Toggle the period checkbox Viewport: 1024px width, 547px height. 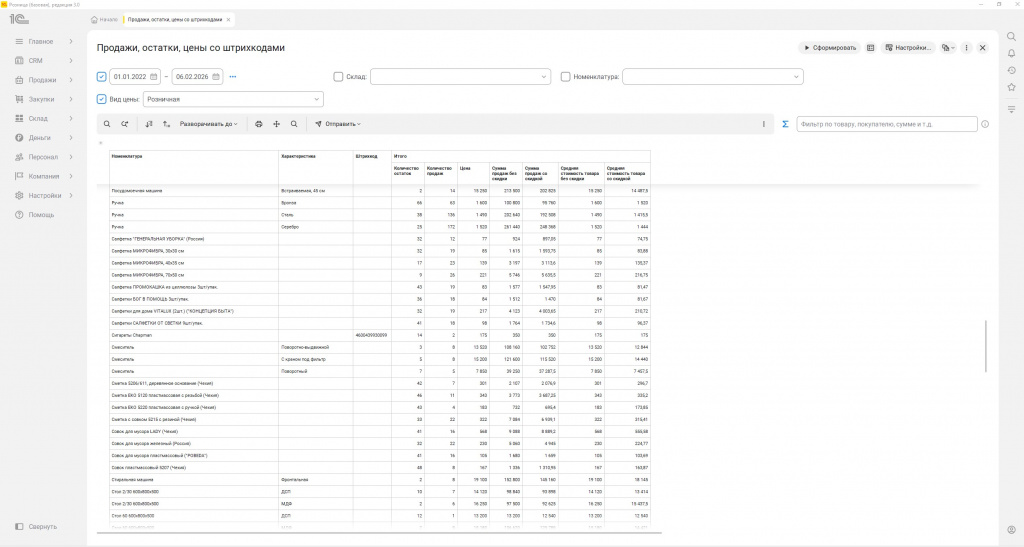pos(101,77)
